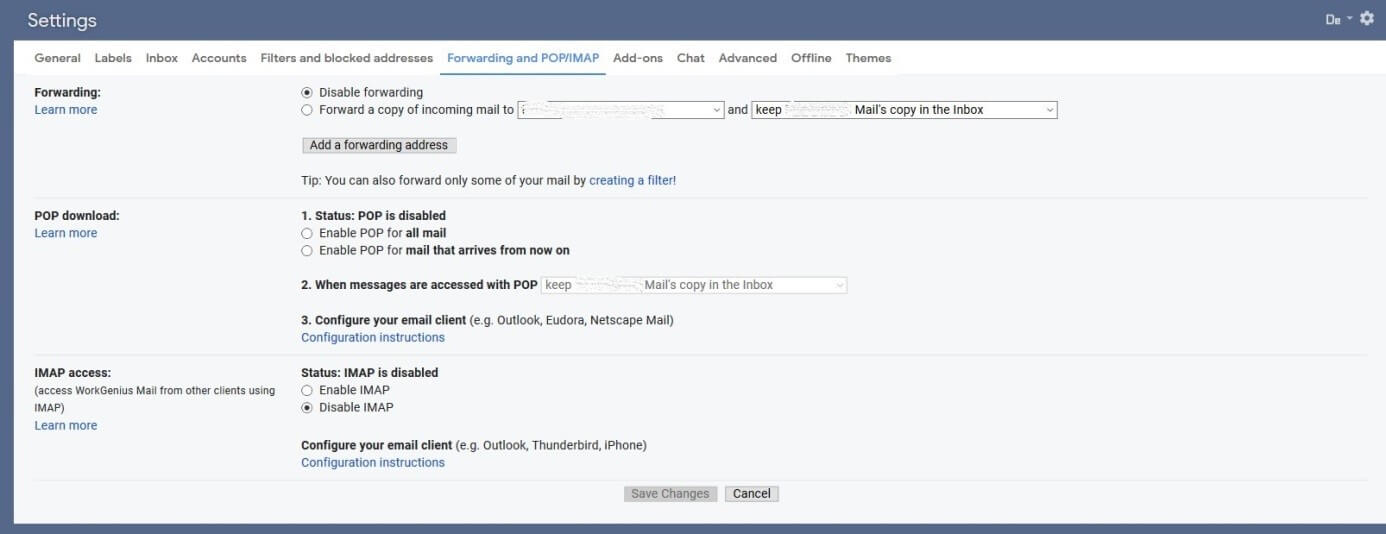Screen dimensions: 1386x534
Task: Open the input language selector arrow
Action: pos(1349,18)
